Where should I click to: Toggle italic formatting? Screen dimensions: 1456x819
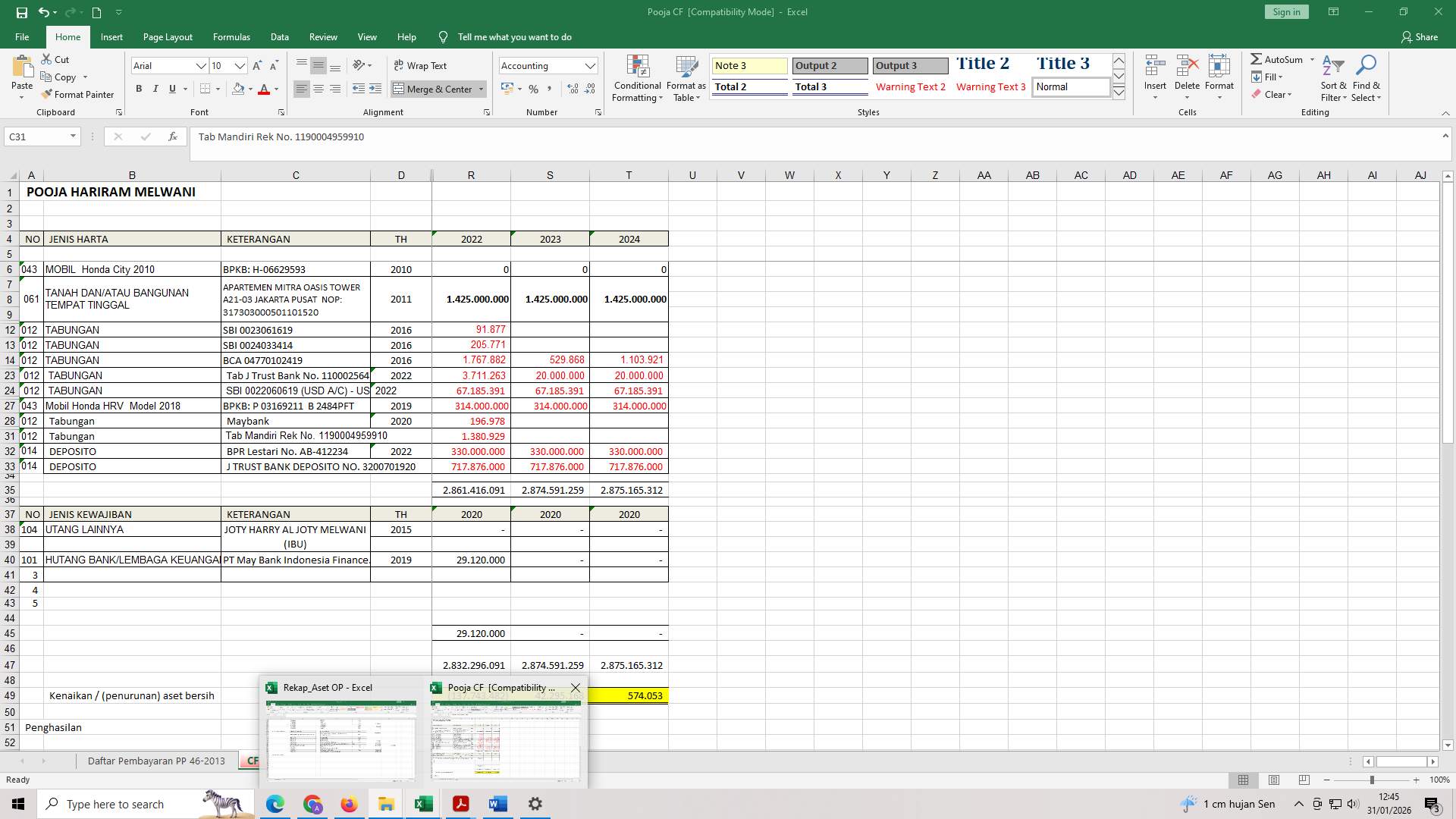[155, 89]
